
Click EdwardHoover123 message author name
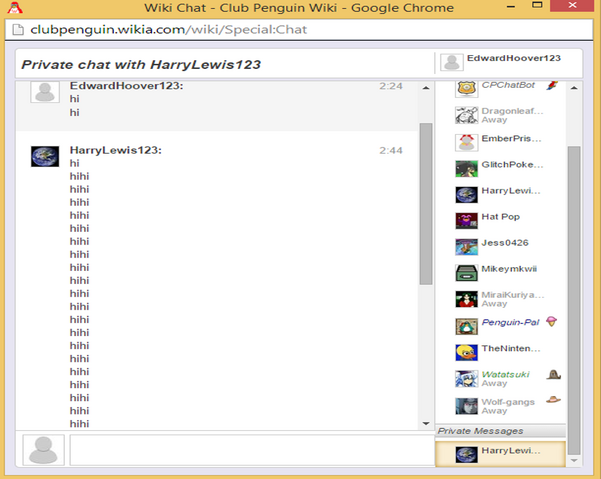(126, 86)
